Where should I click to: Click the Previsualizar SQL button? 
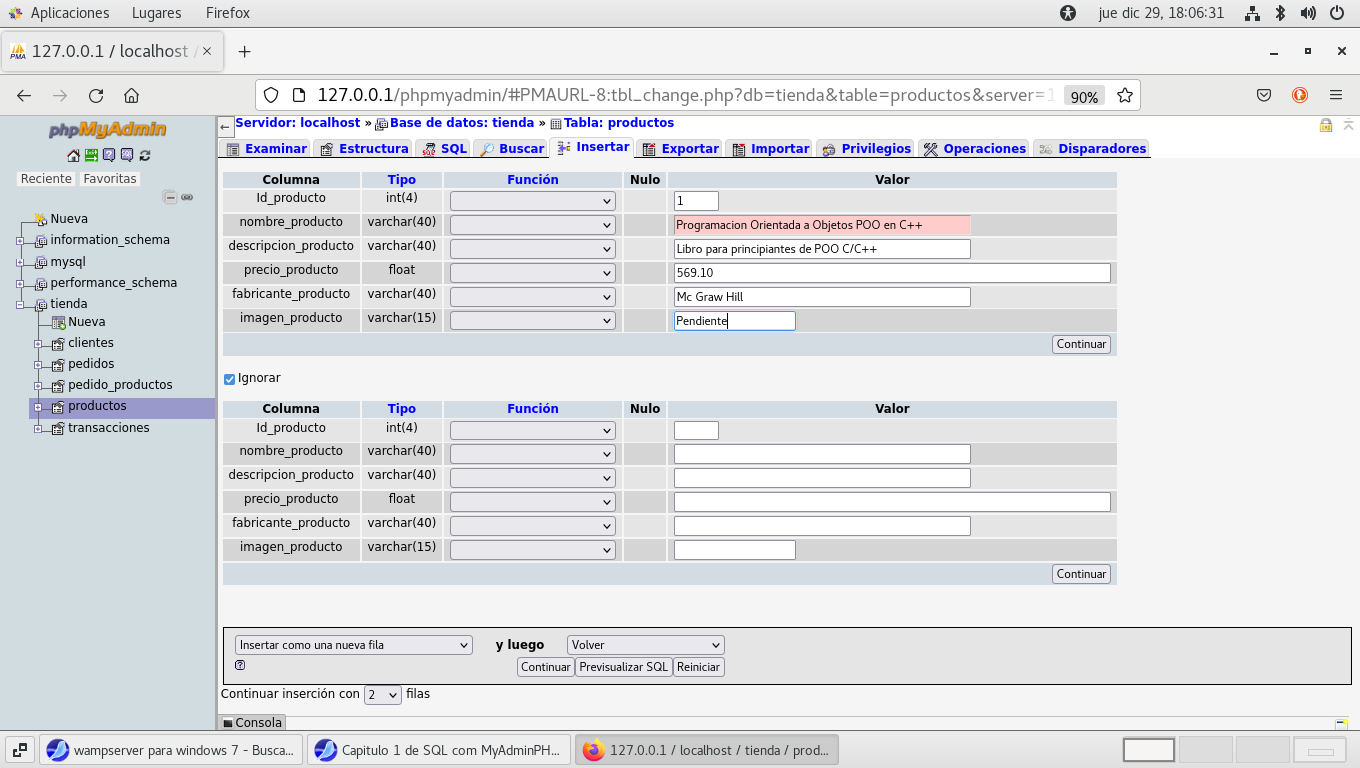(x=623, y=667)
